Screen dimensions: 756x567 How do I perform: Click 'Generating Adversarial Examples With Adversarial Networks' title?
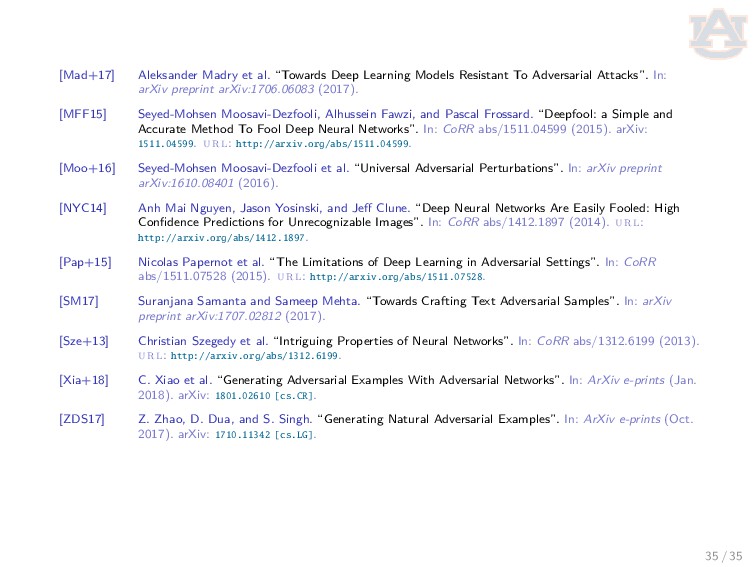point(389,380)
